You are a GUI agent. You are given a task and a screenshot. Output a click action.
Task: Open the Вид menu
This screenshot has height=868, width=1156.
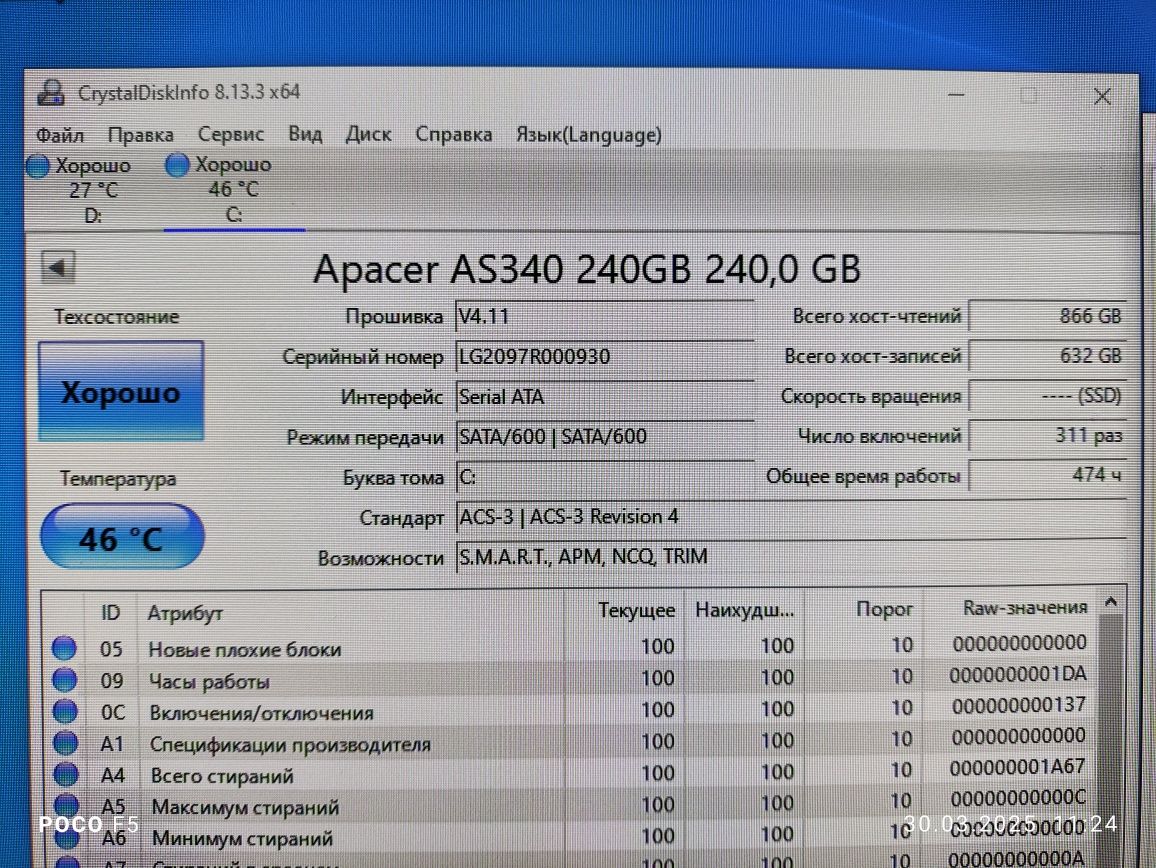(x=304, y=134)
